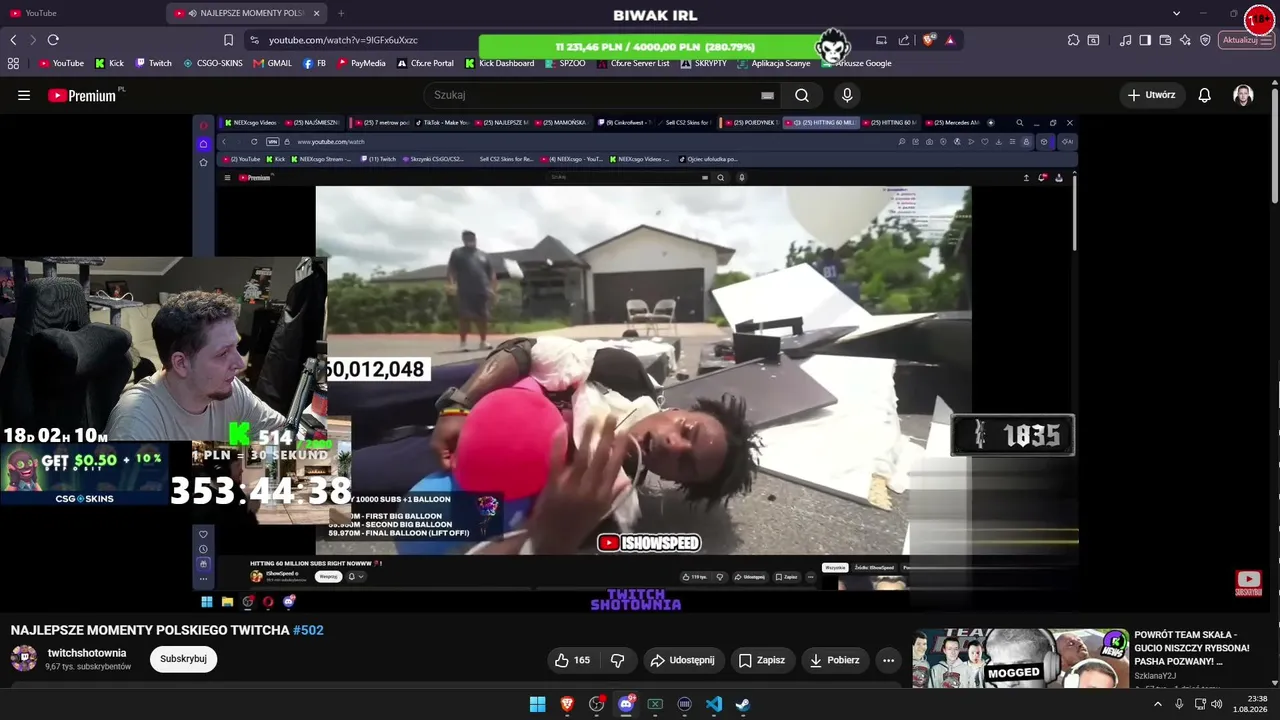Screen dimensions: 1280x720
Task: Expand the tab search dropdown arrow
Action: point(1176,13)
